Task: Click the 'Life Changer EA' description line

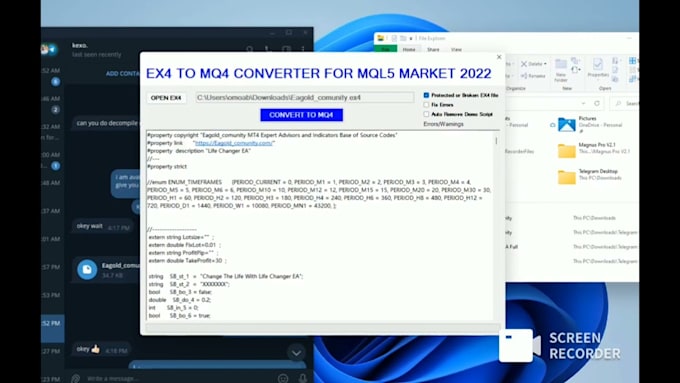Action: [199, 151]
